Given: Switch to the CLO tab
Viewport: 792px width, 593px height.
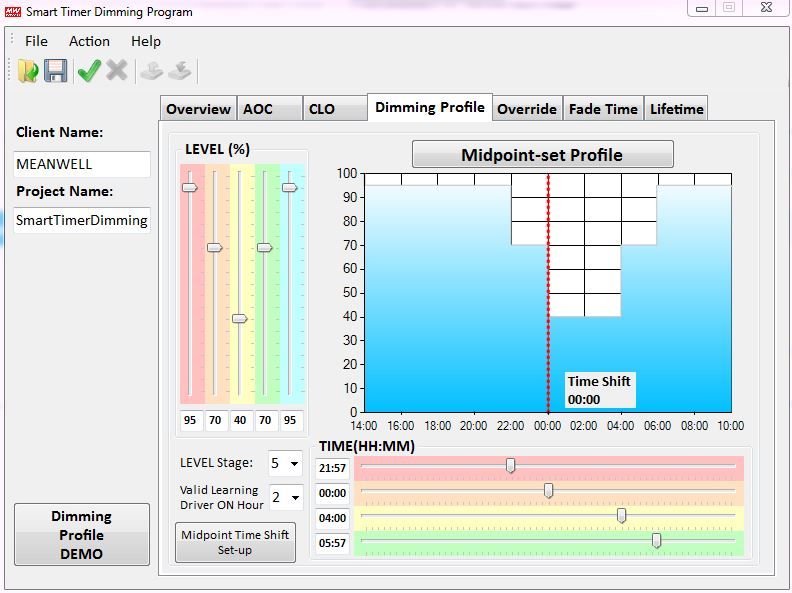Looking at the screenshot, I should point(322,109).
